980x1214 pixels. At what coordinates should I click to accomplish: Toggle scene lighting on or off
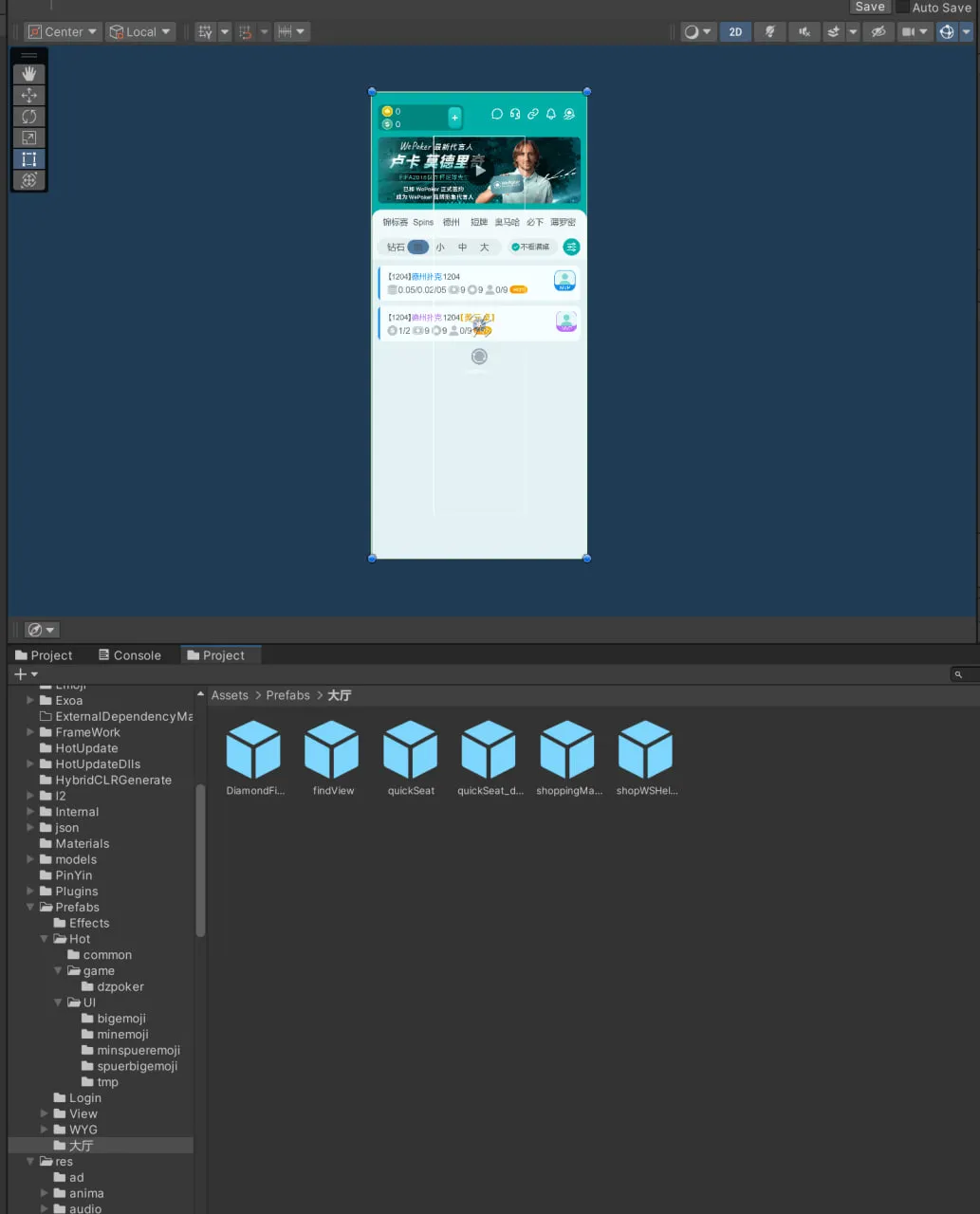tap(770, 32)
